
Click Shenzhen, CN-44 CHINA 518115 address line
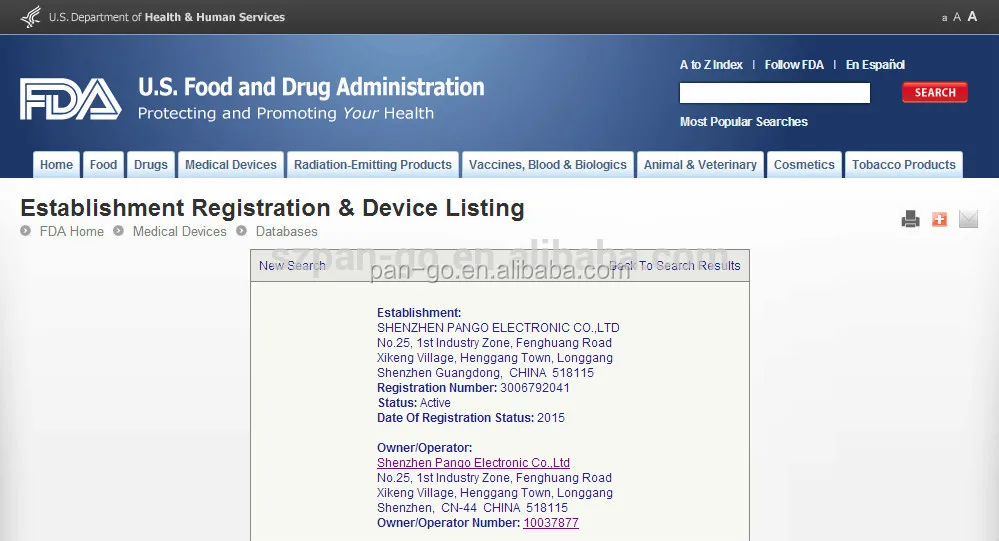point(472,508)
